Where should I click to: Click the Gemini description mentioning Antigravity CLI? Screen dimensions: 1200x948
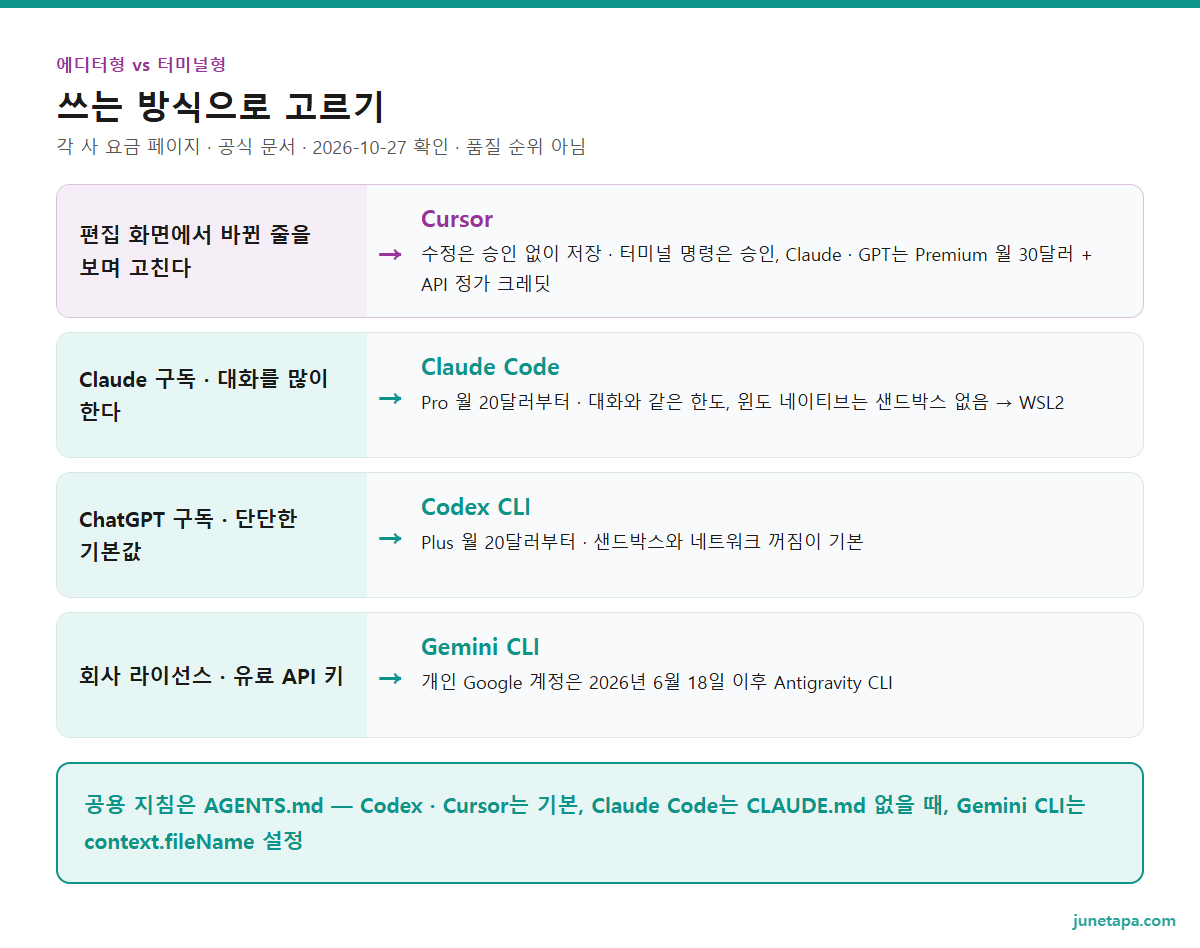657,683
